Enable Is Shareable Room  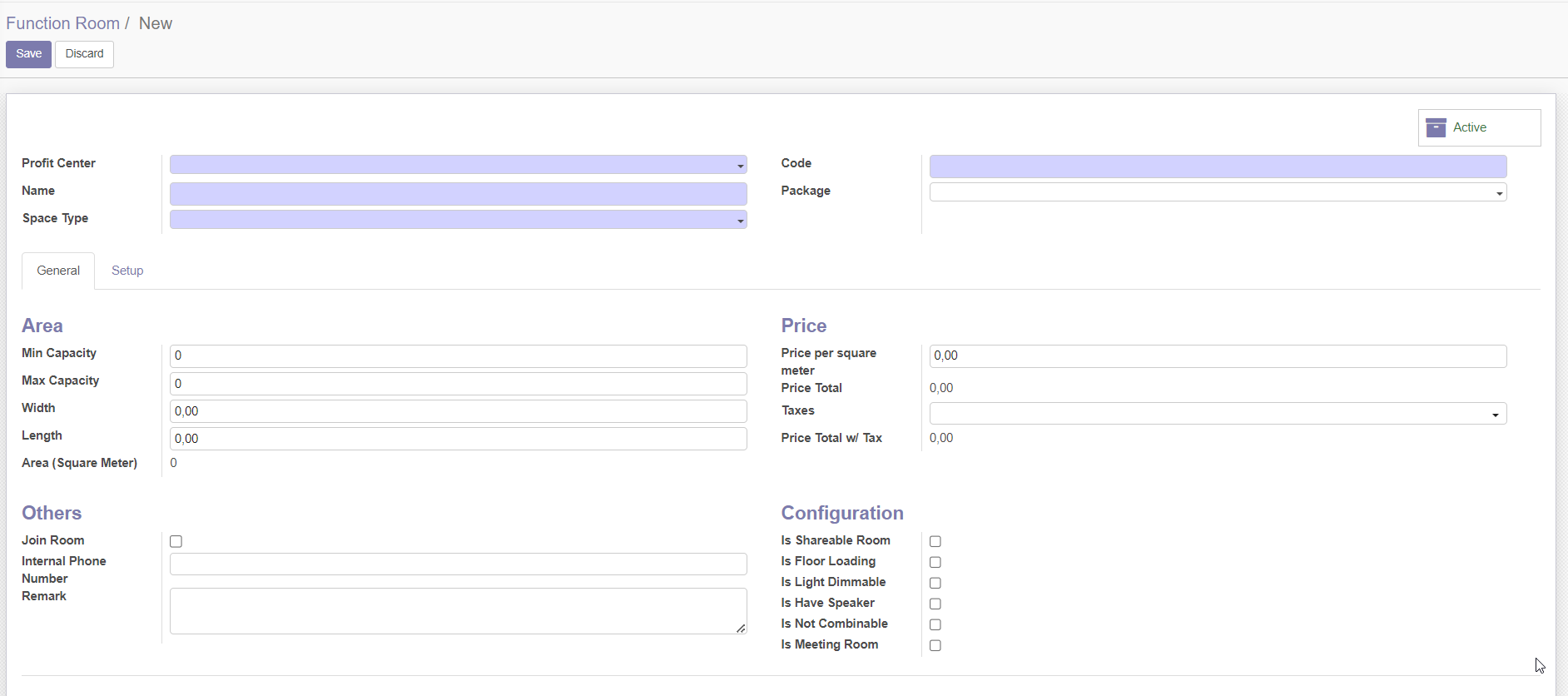[x=935, y=541]
